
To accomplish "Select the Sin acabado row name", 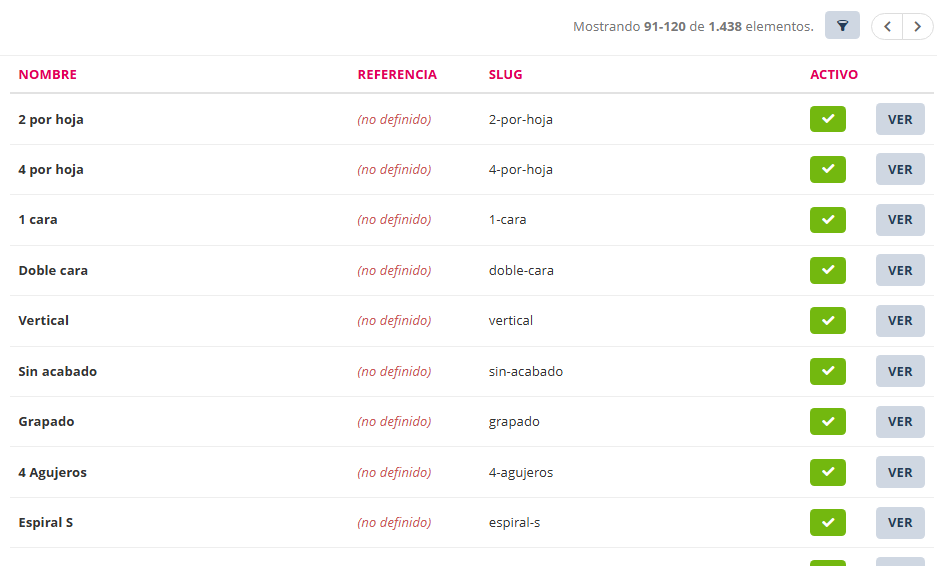I will tap(58, 371).
